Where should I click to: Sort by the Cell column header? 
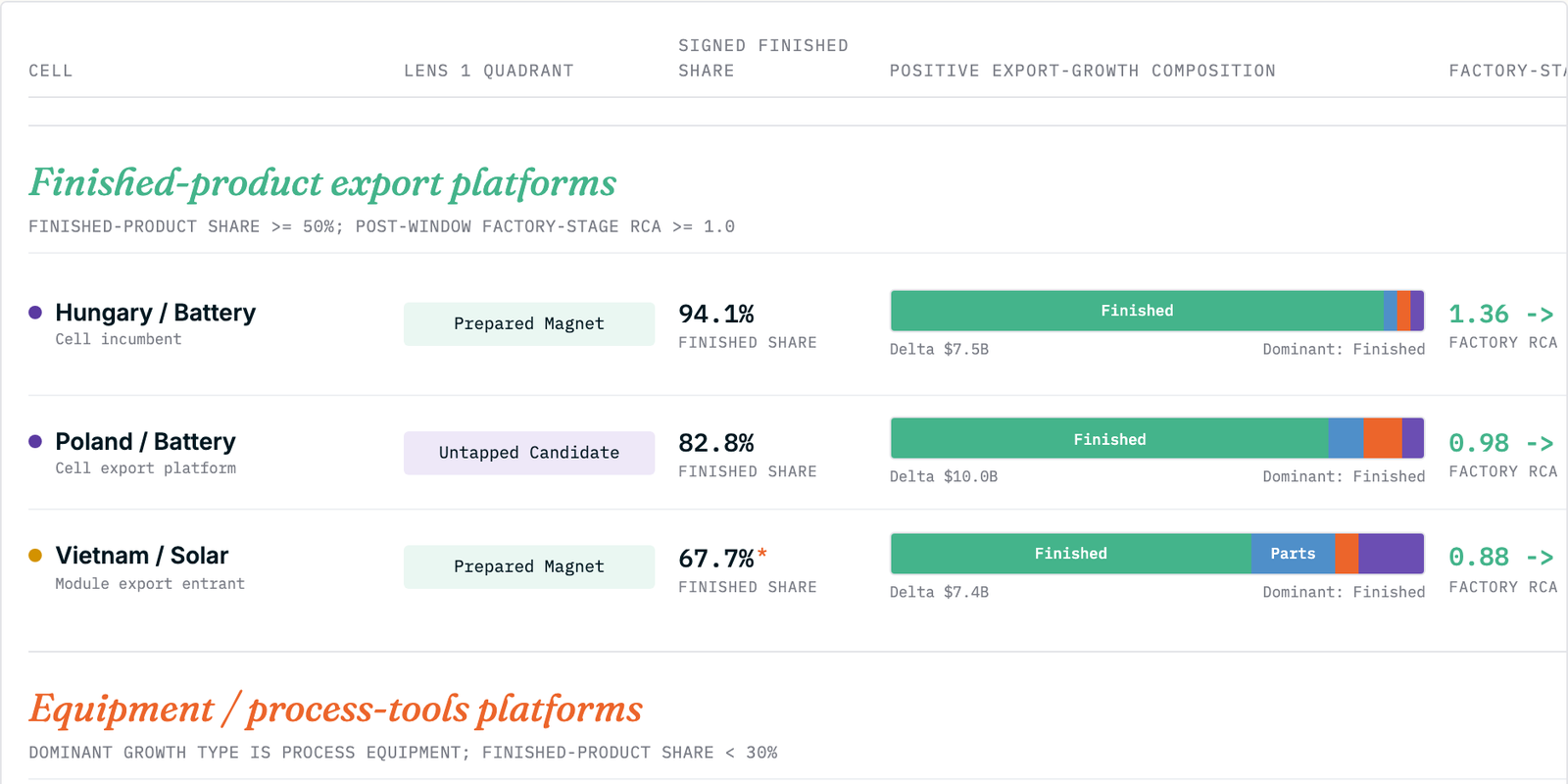point(51,71)
